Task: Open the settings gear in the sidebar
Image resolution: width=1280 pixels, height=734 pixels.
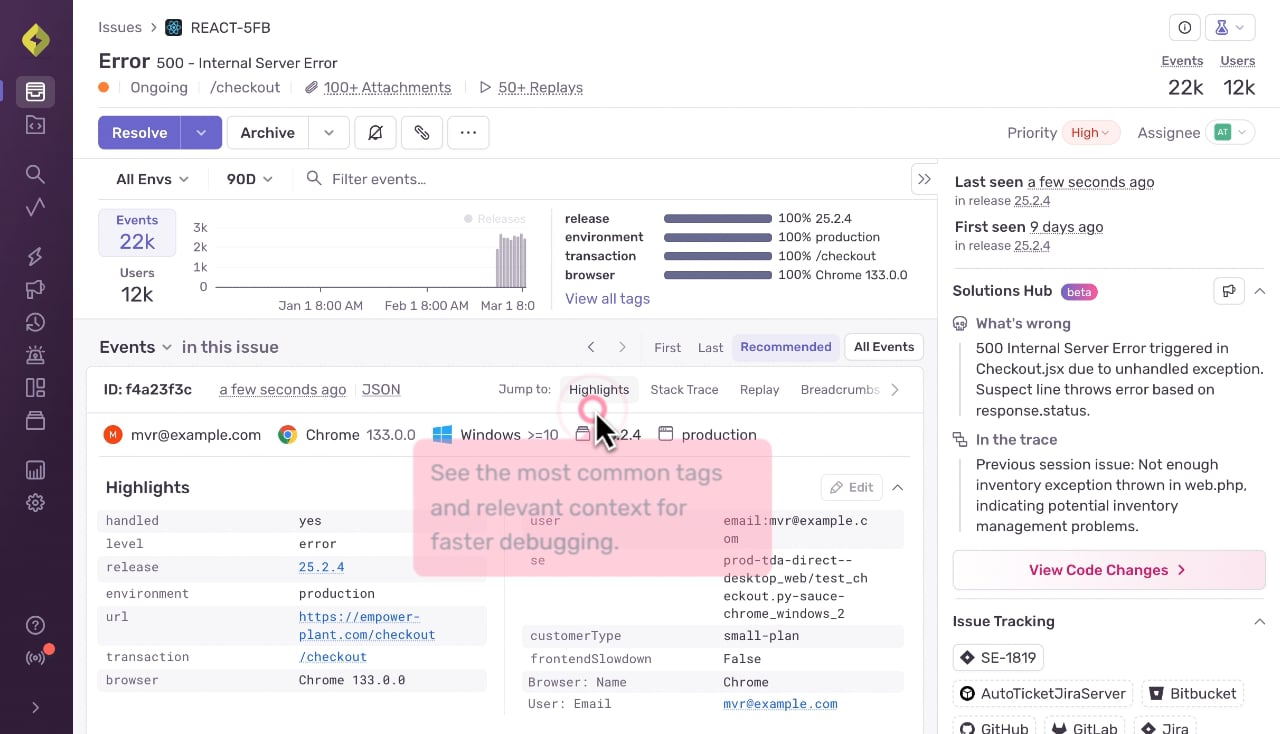Action: 35,502
